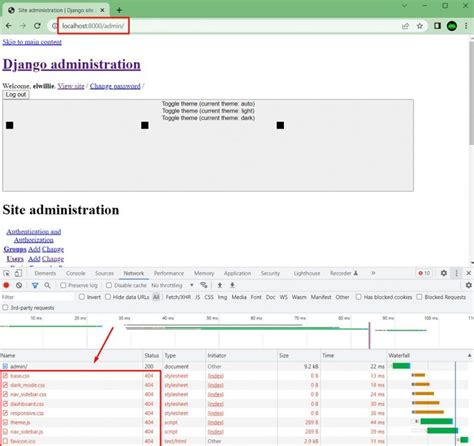Select the inspect element picker tool
The image size is (474, 446).
pos(6,273)
